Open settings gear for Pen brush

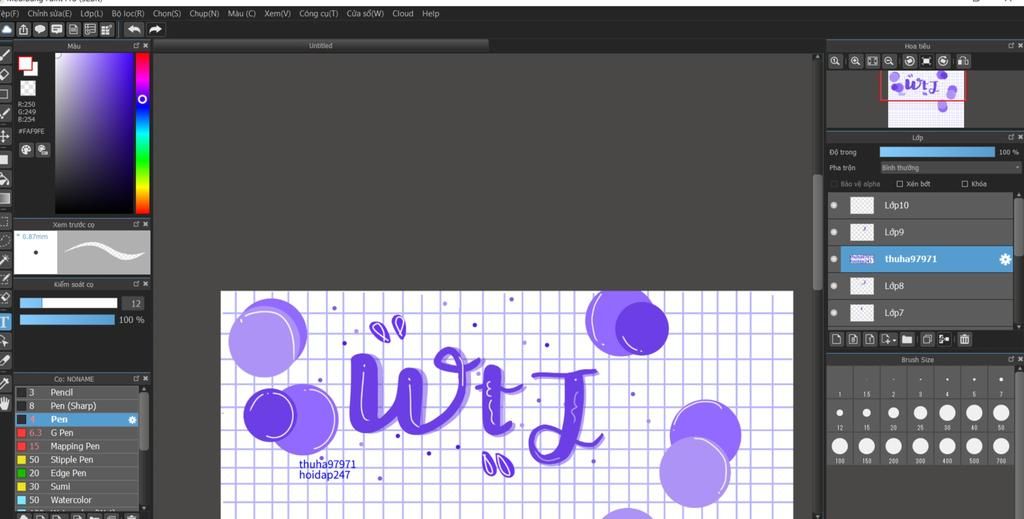132,420
